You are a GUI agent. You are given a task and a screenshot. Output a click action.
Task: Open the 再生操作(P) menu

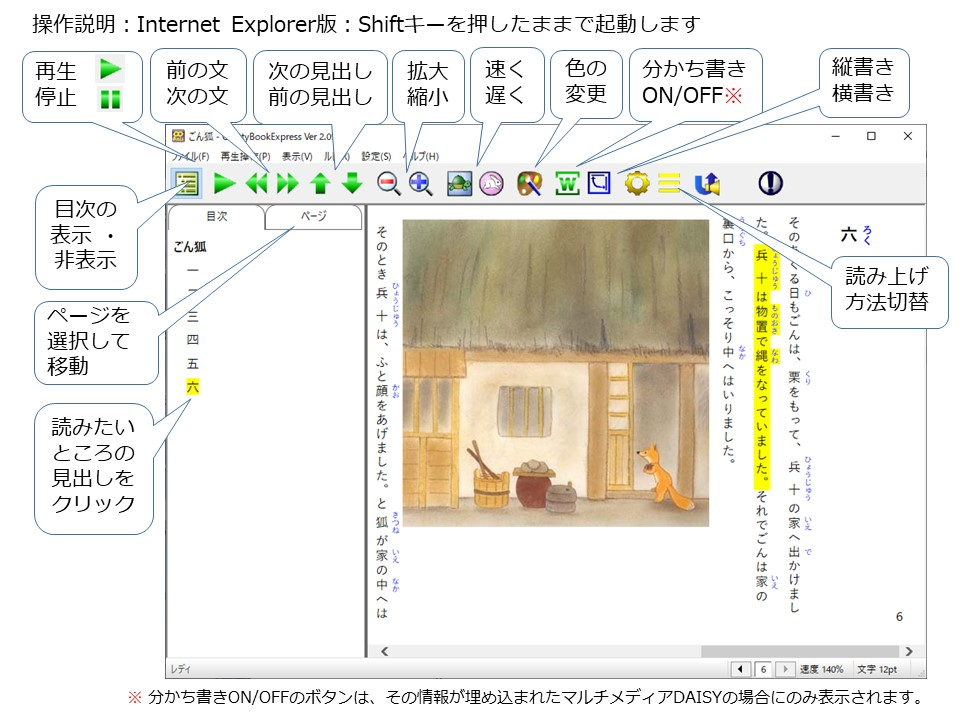245,157
